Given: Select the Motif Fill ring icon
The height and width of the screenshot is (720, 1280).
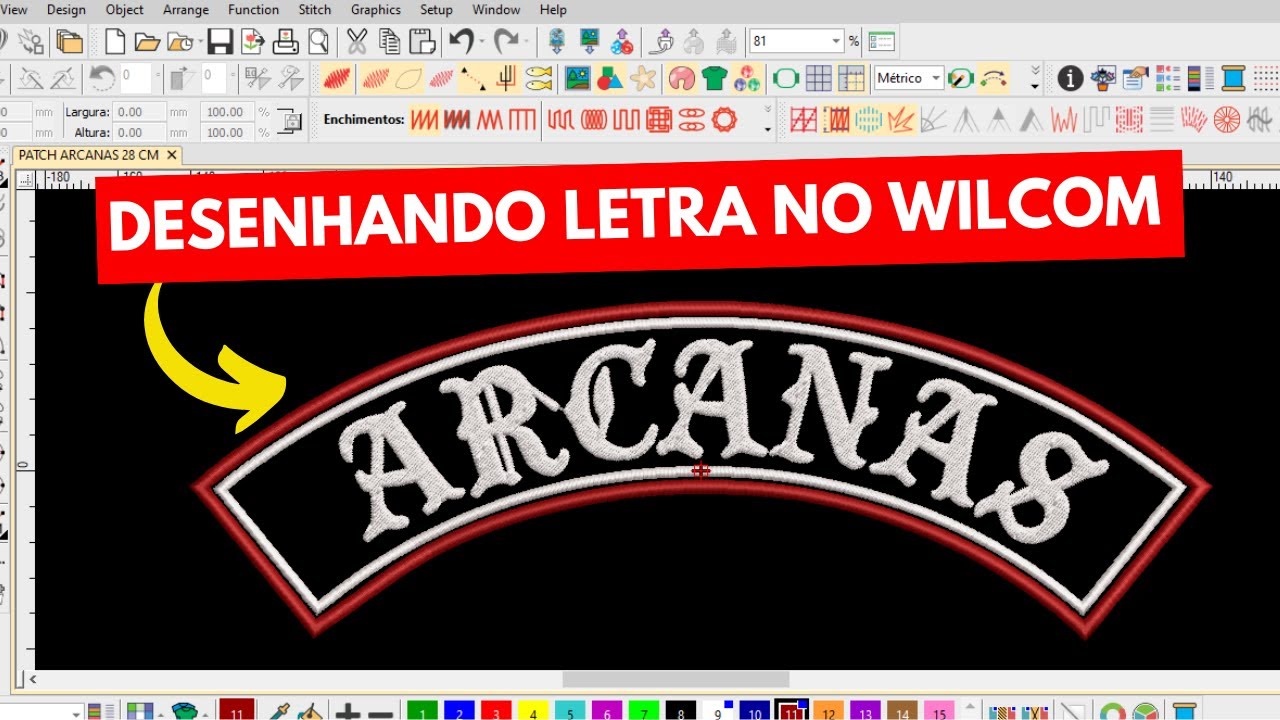Looking at the screenshot, I should tap(724, 121).
